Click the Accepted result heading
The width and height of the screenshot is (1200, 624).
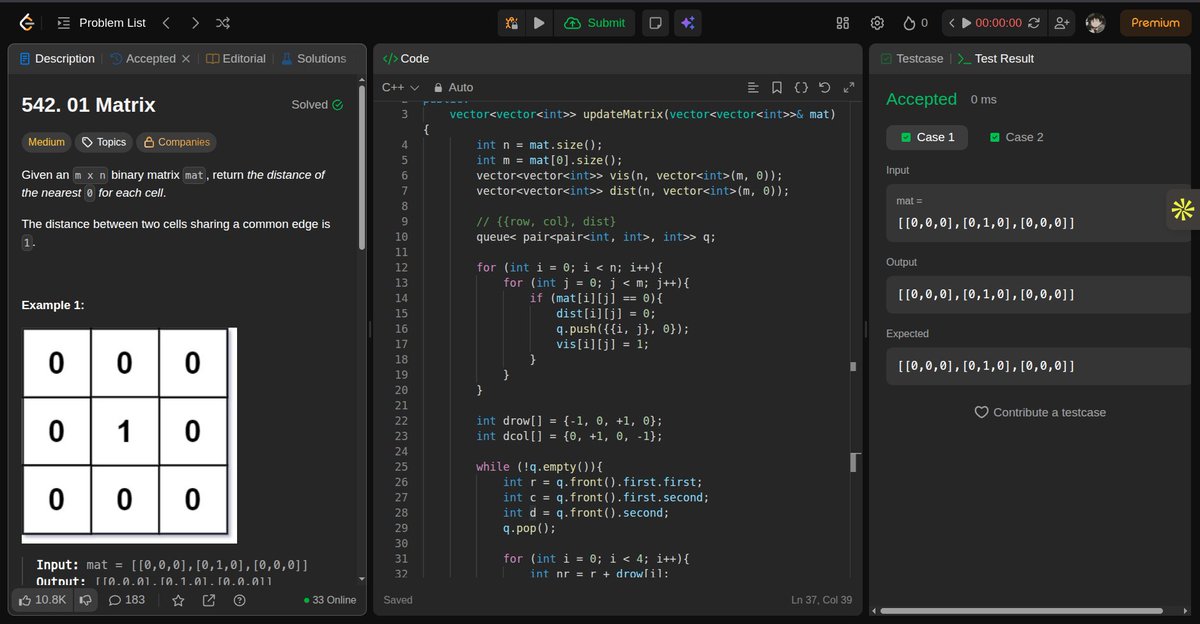pyautogui.click(x=921, y=99)
